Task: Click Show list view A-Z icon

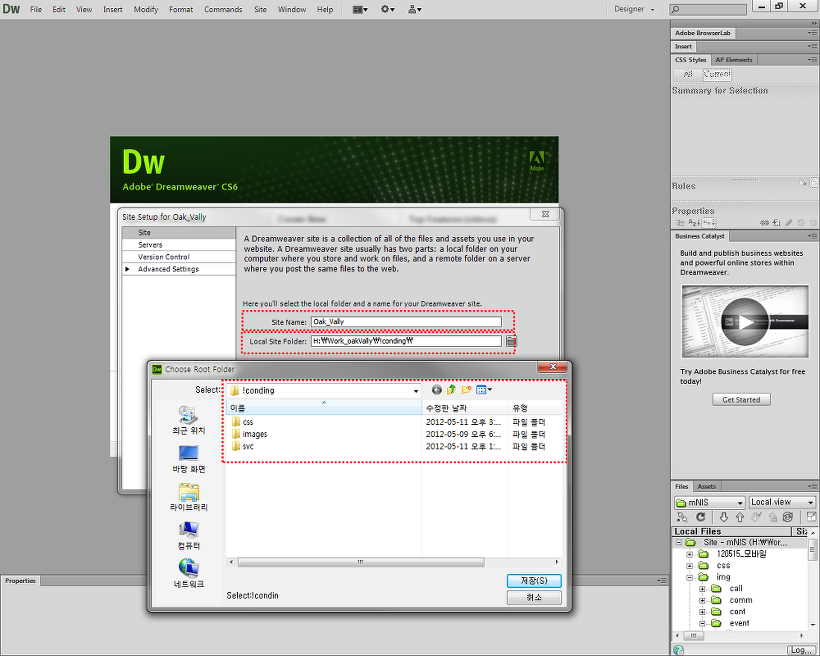Action: 693,223
